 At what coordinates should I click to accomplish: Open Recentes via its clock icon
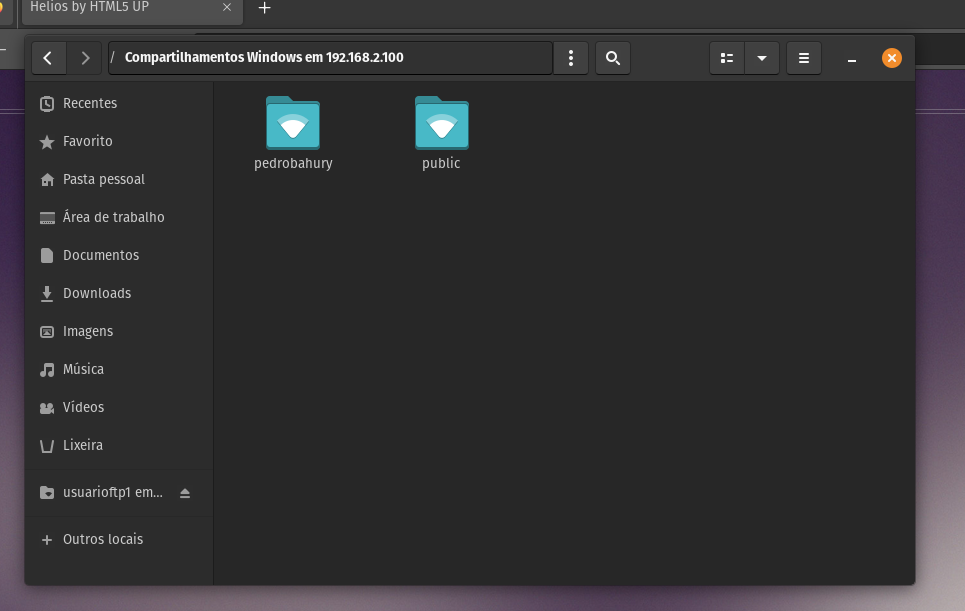[x=46, y=103]
